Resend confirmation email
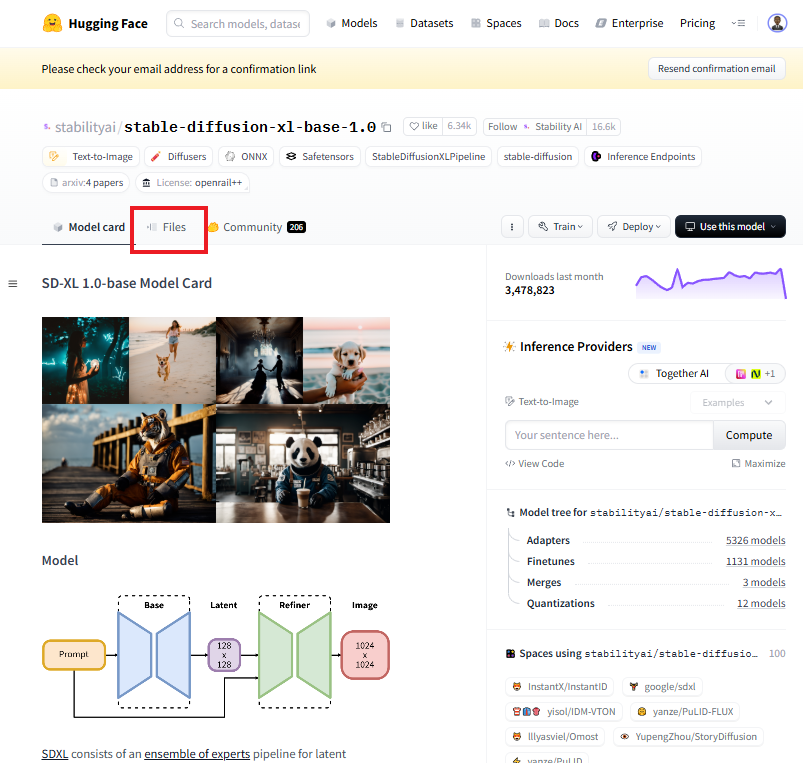Screen dimensions: 803x763 click(716, 69)
